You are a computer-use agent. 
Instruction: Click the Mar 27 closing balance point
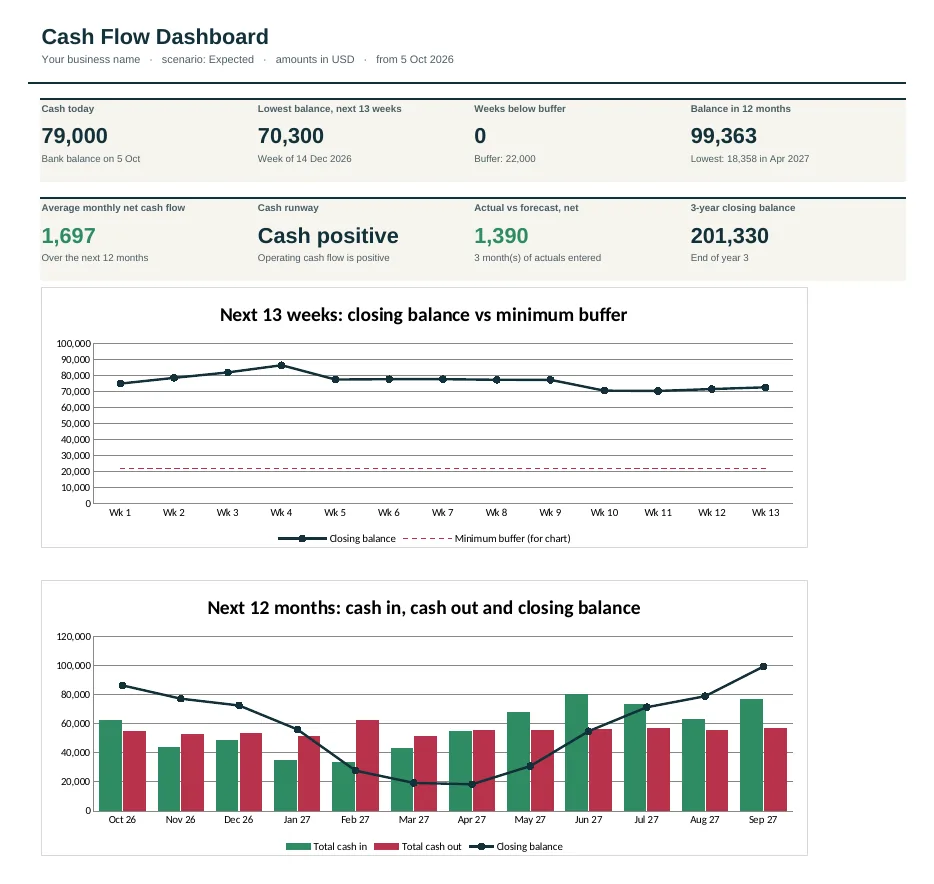[414, 783]
